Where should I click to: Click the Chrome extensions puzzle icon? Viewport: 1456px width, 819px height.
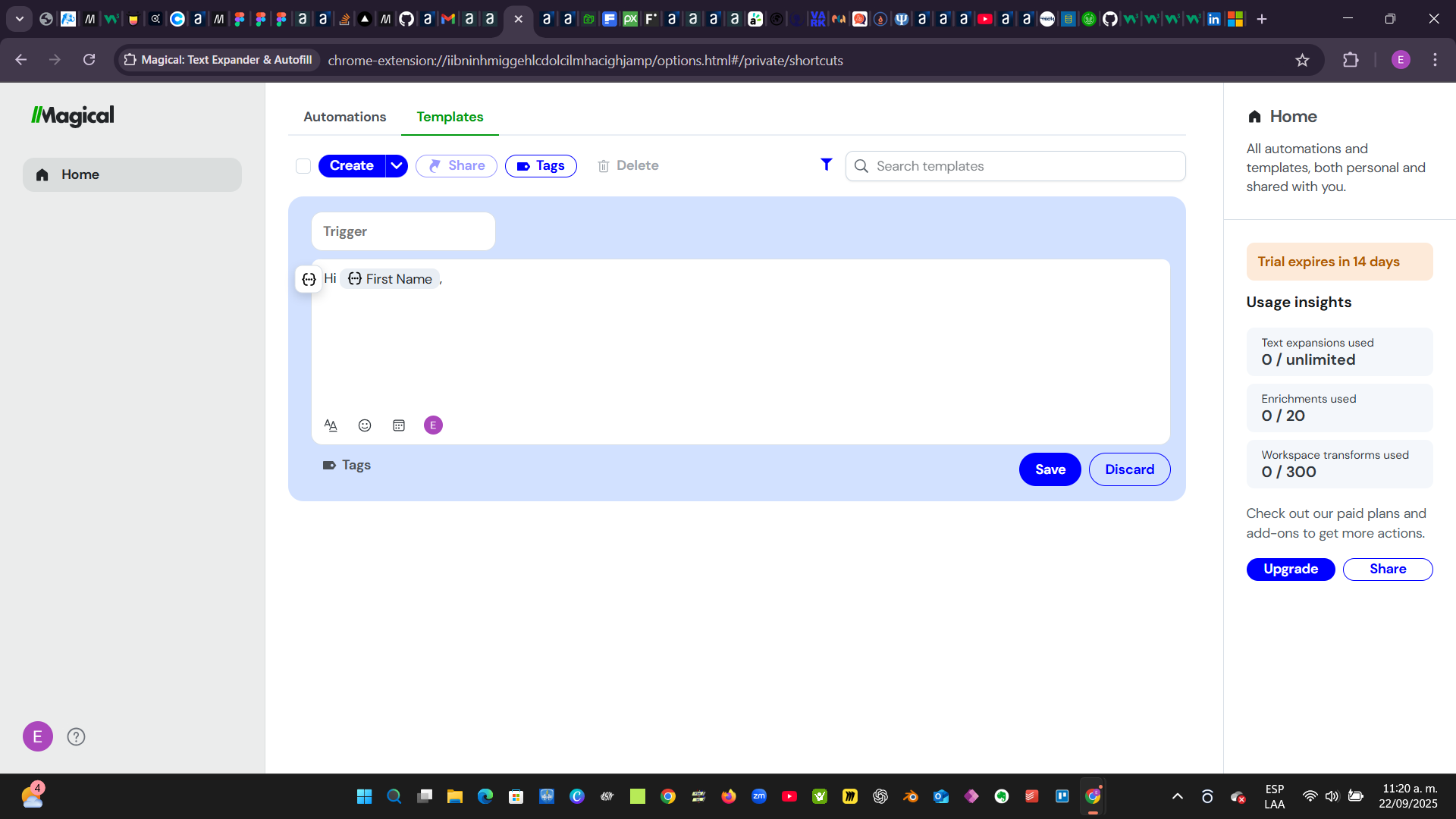click(1351, 60)
